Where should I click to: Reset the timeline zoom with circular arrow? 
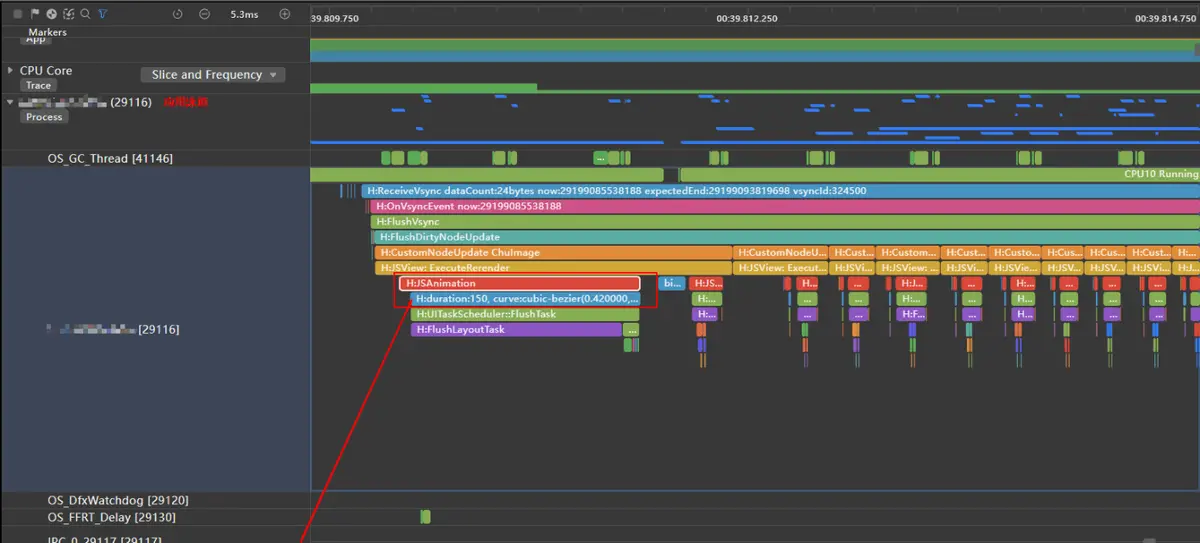point(177,14)
